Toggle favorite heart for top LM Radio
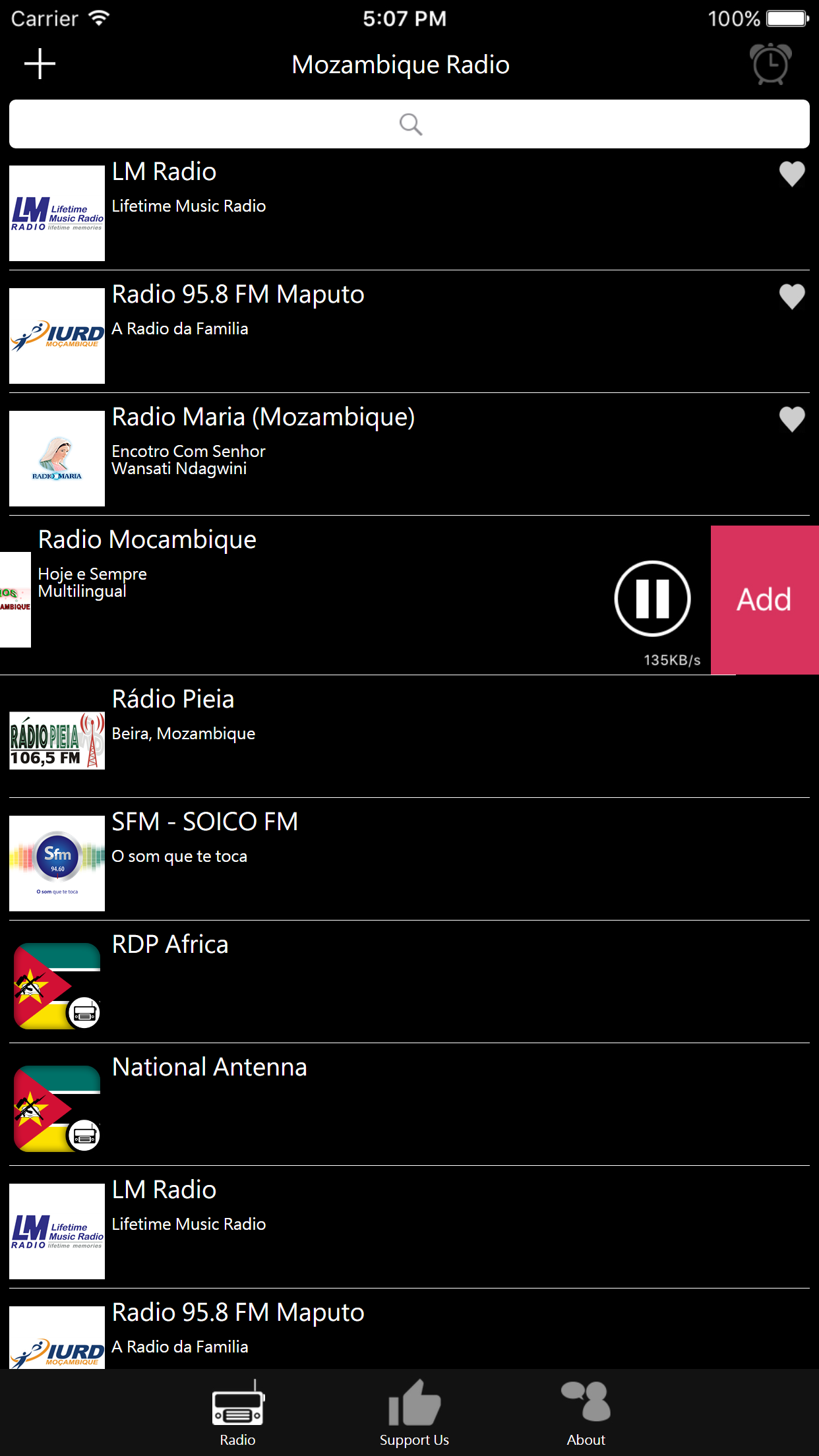 click(792, 174)
